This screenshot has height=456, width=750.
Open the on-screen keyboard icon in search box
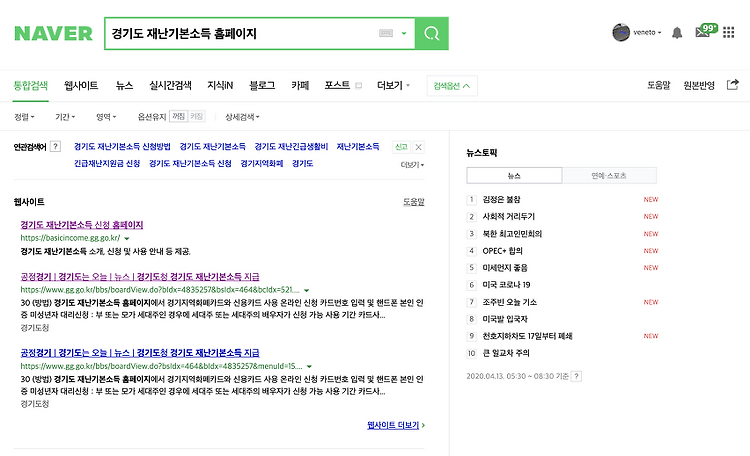[x=386, y=33]
